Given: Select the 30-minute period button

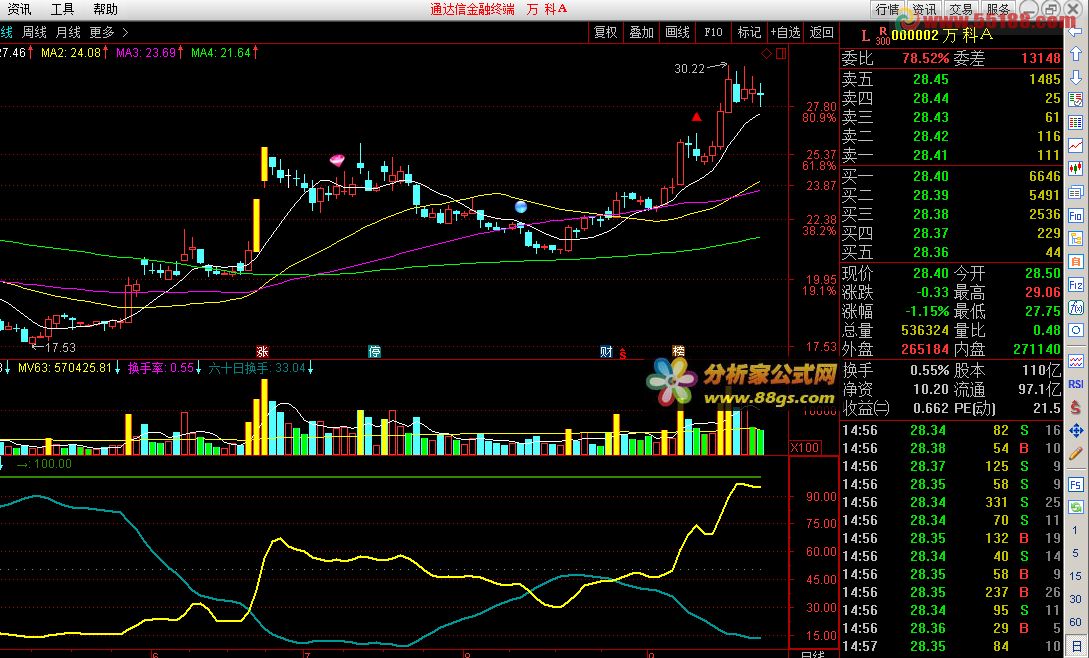Looking at the screenshot, I should click(x=1075, y=599).
